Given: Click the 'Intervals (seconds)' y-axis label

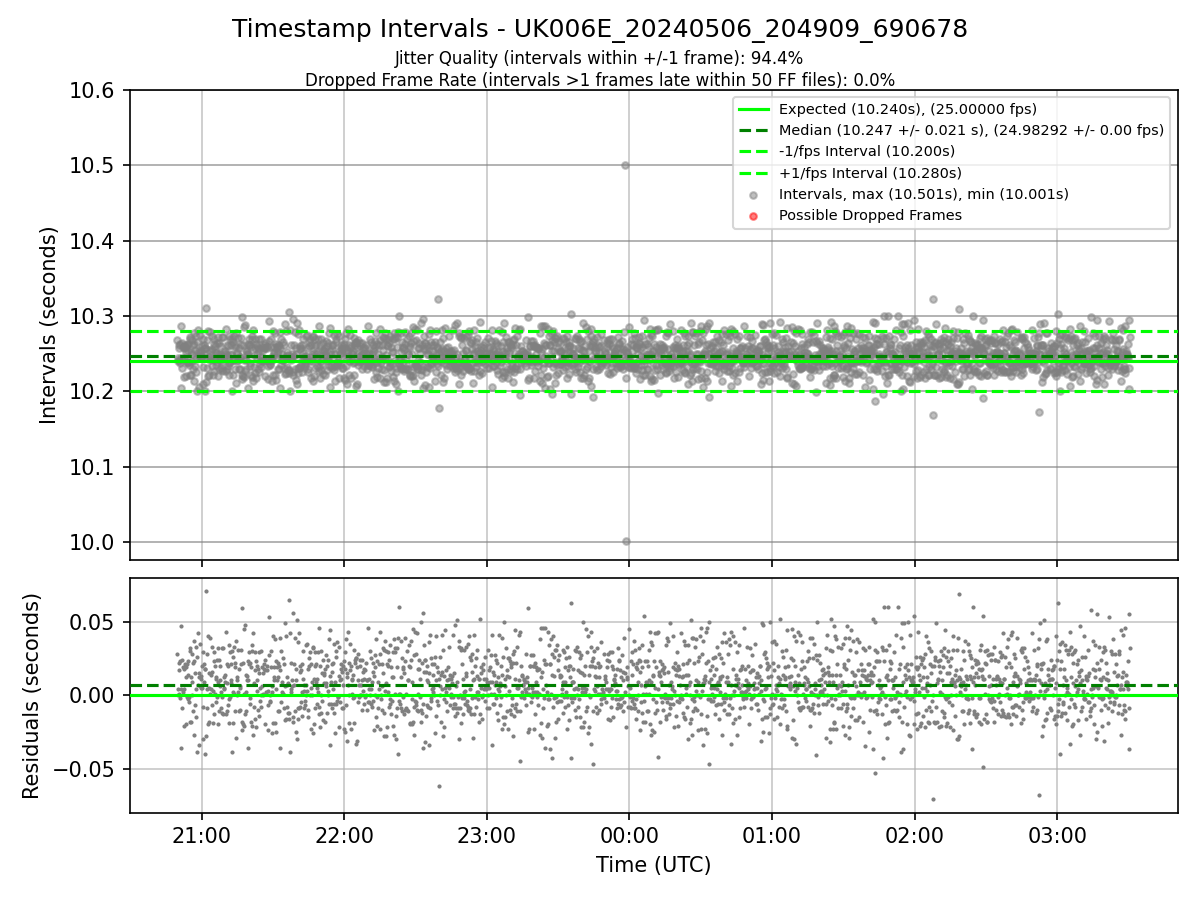Looking at the screenshot, I should (49, 325).
